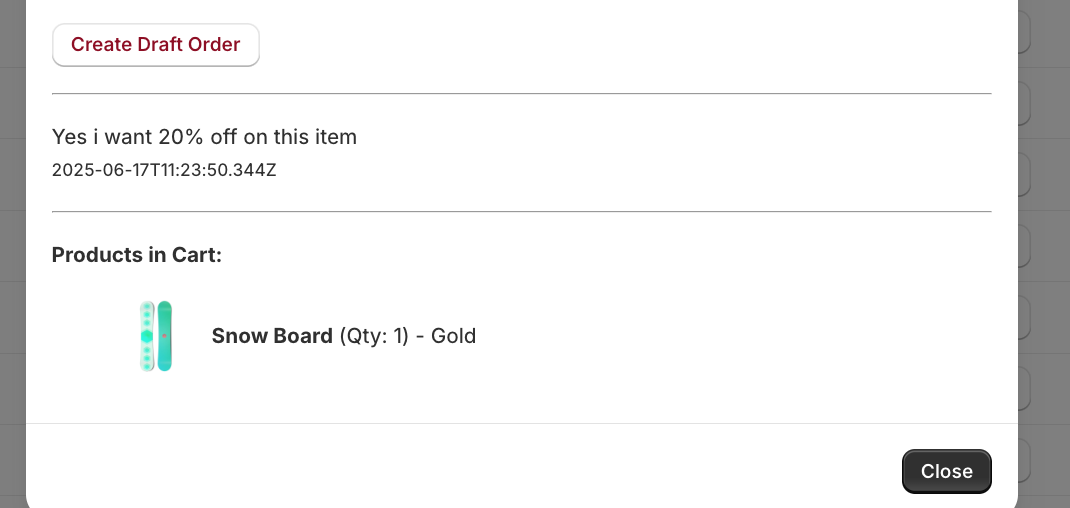The height and width of the screenshot is (508, 1070).
Task: Click the Snow Board product thumbnail
Action: pos(156,336)
